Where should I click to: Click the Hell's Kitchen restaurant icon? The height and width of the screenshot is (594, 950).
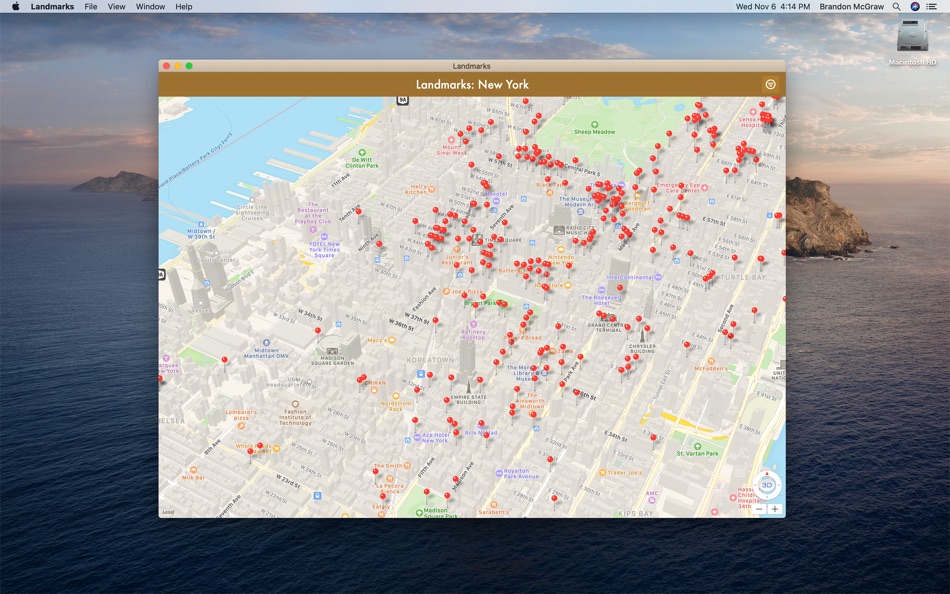431,190
